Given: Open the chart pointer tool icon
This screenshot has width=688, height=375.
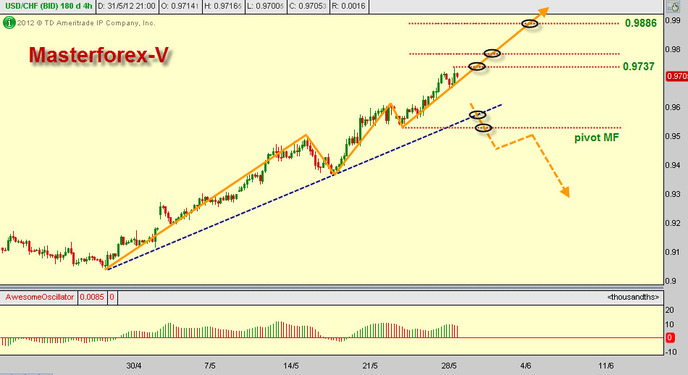Looking at the screenshot, I should (674, 6).
